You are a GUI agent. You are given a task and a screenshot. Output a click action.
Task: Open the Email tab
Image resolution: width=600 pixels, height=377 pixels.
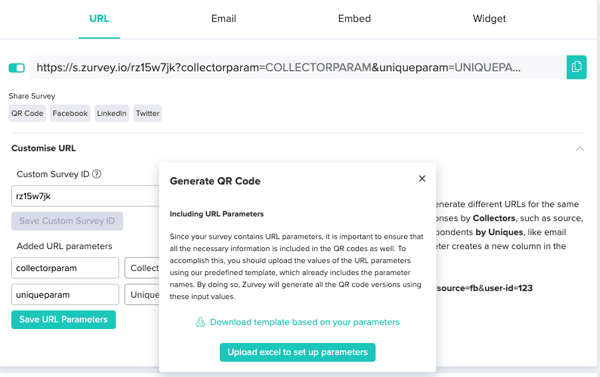[x=223, y=19]
